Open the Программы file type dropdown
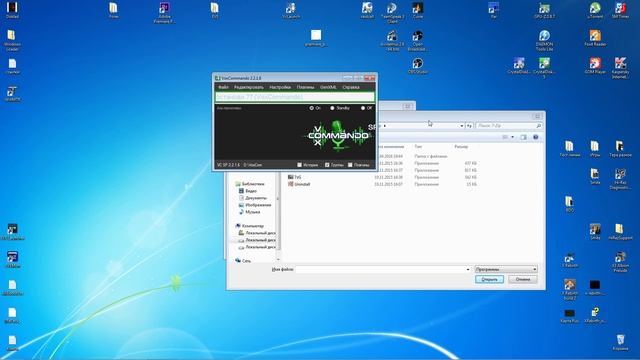 [x=506, y=269]
